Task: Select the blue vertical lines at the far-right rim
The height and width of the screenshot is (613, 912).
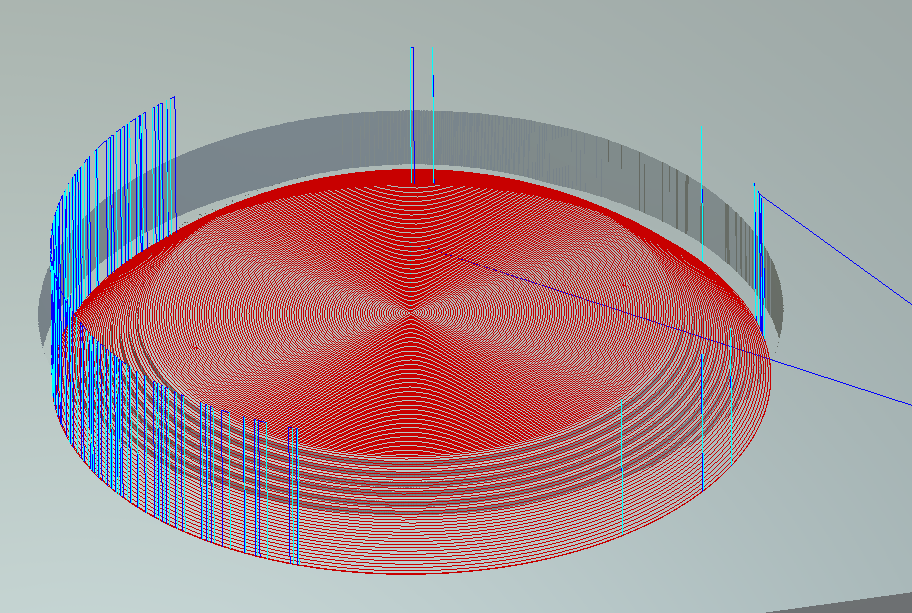Action: 760,260
